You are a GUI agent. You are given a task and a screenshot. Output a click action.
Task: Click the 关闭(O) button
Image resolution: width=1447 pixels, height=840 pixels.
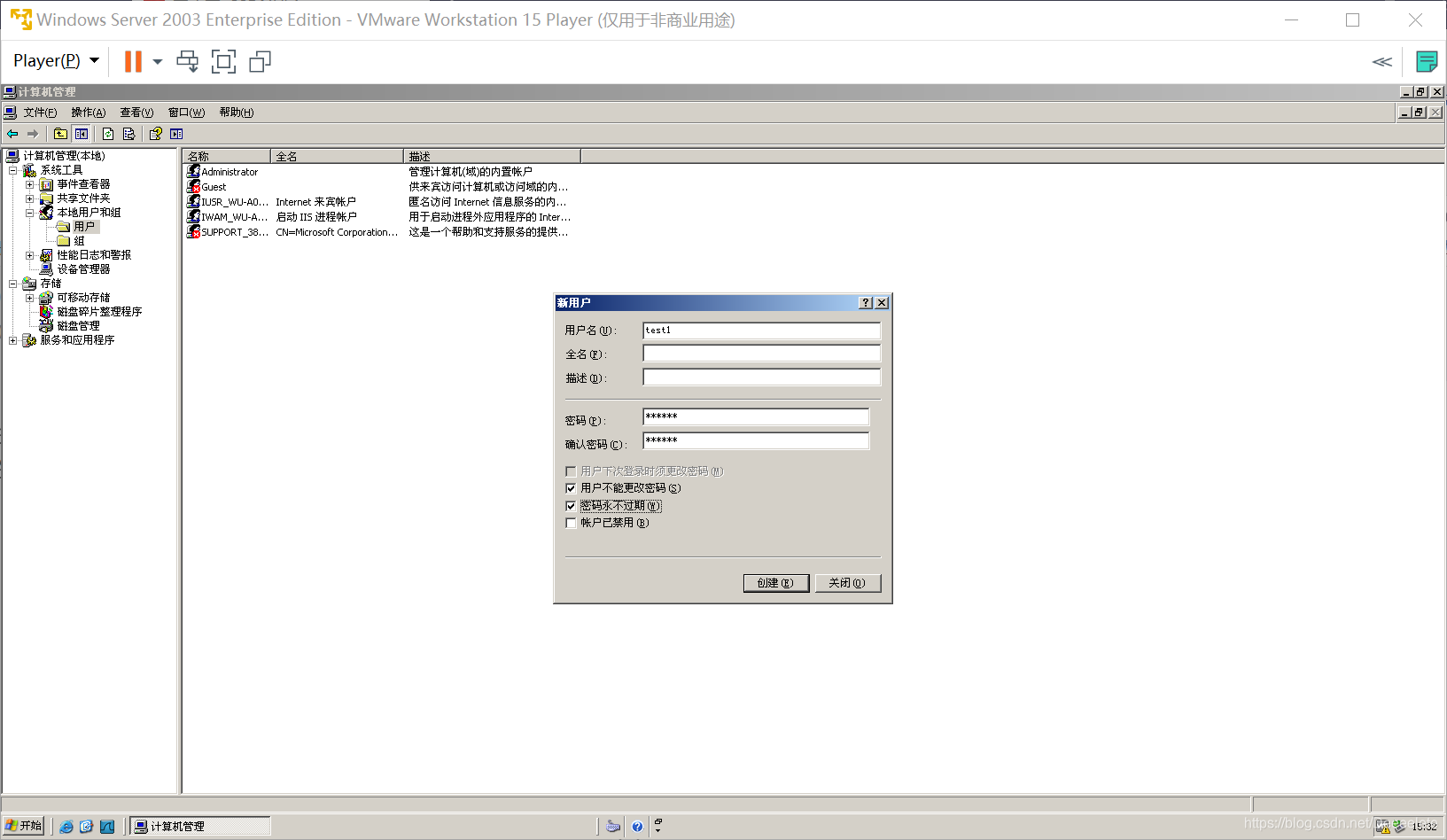(848, 583)
